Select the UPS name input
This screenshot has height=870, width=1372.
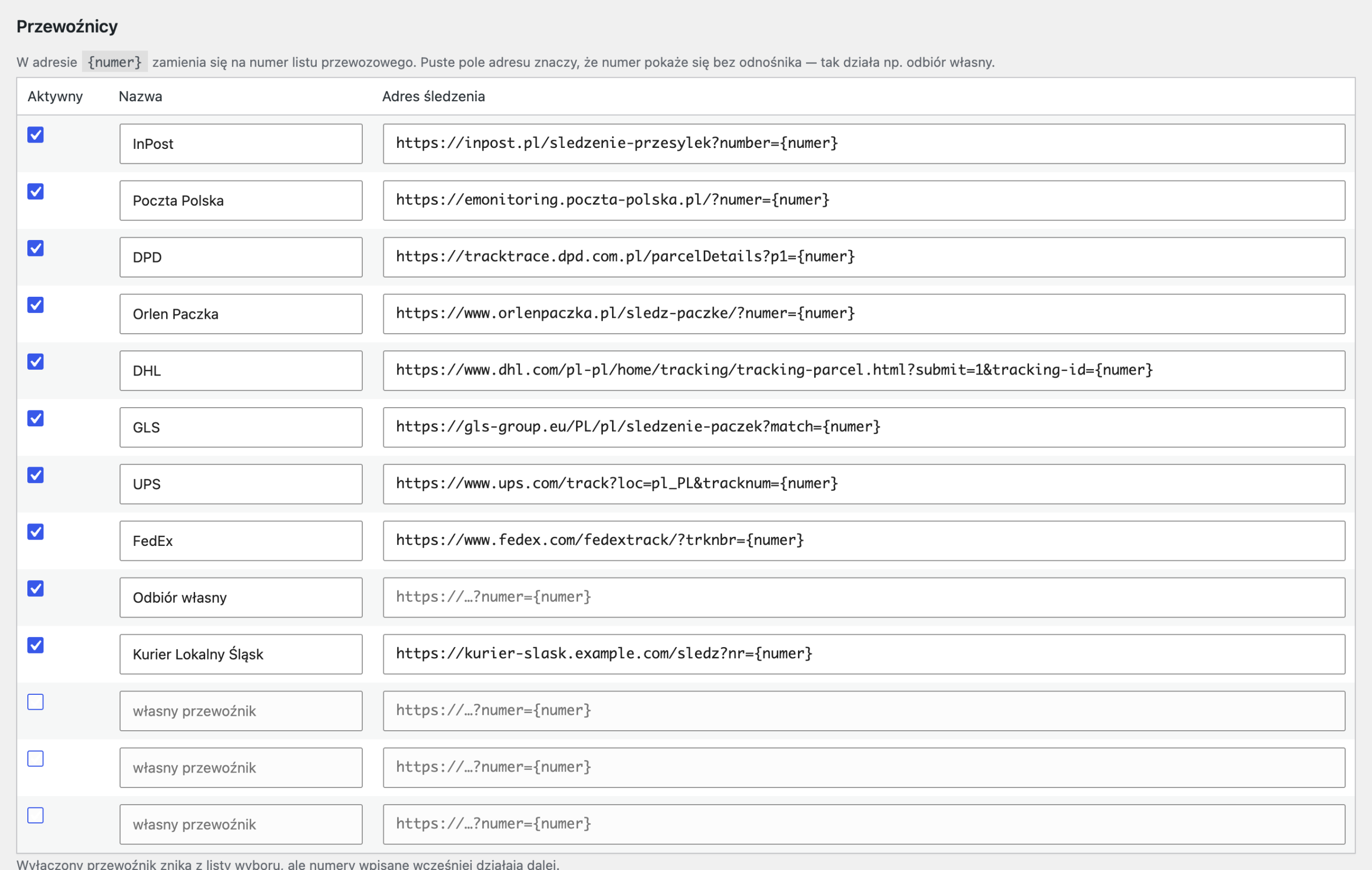[x=241, y=484]
